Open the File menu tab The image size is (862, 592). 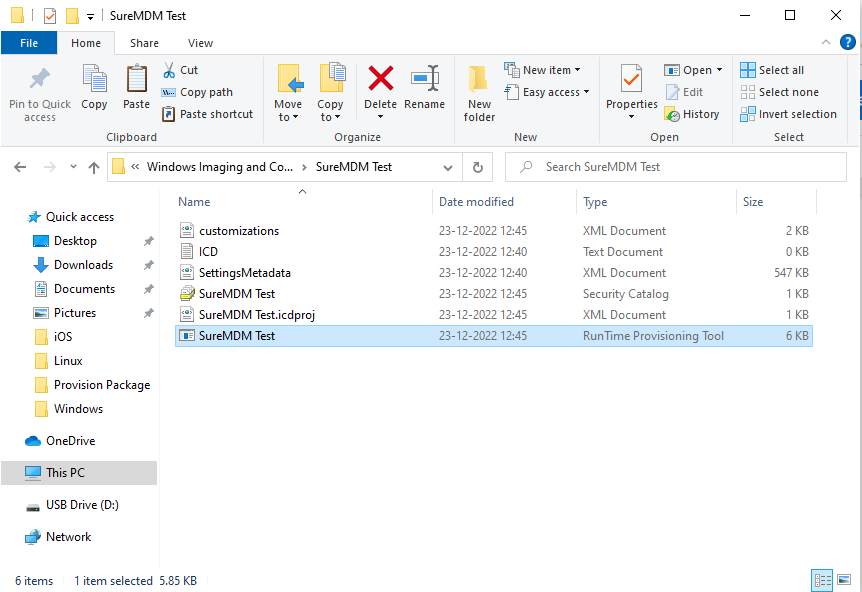pos(29,43)
